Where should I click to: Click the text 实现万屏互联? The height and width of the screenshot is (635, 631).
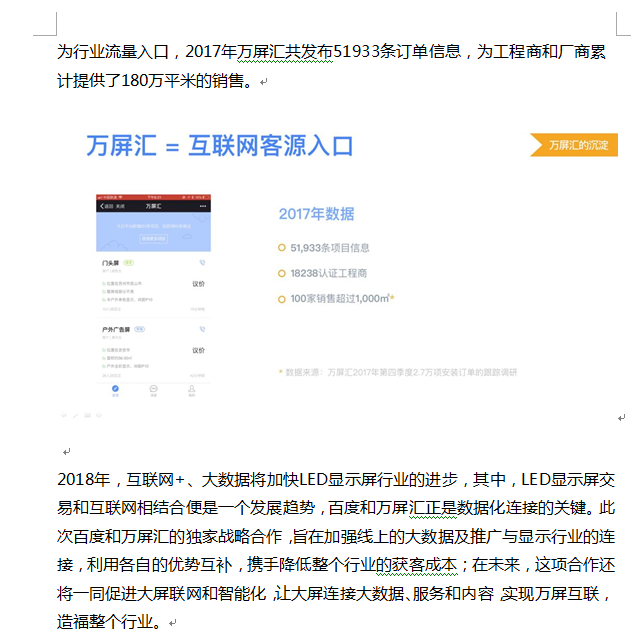click(x=550, y=594)
